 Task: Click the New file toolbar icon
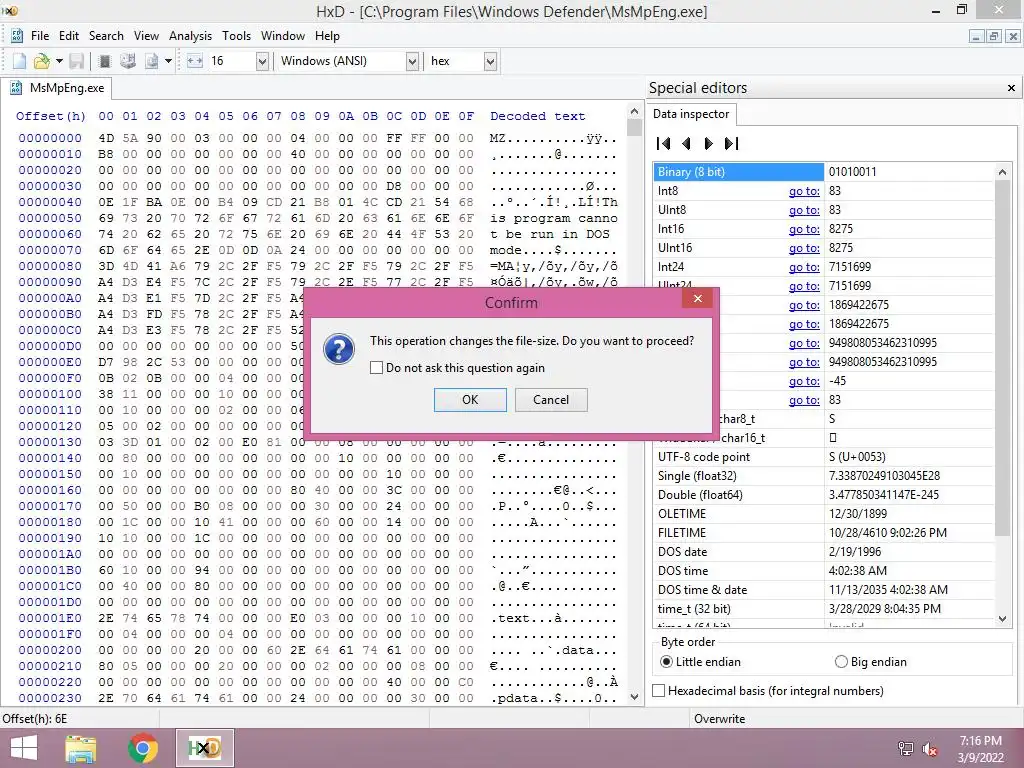click(20, 61)
